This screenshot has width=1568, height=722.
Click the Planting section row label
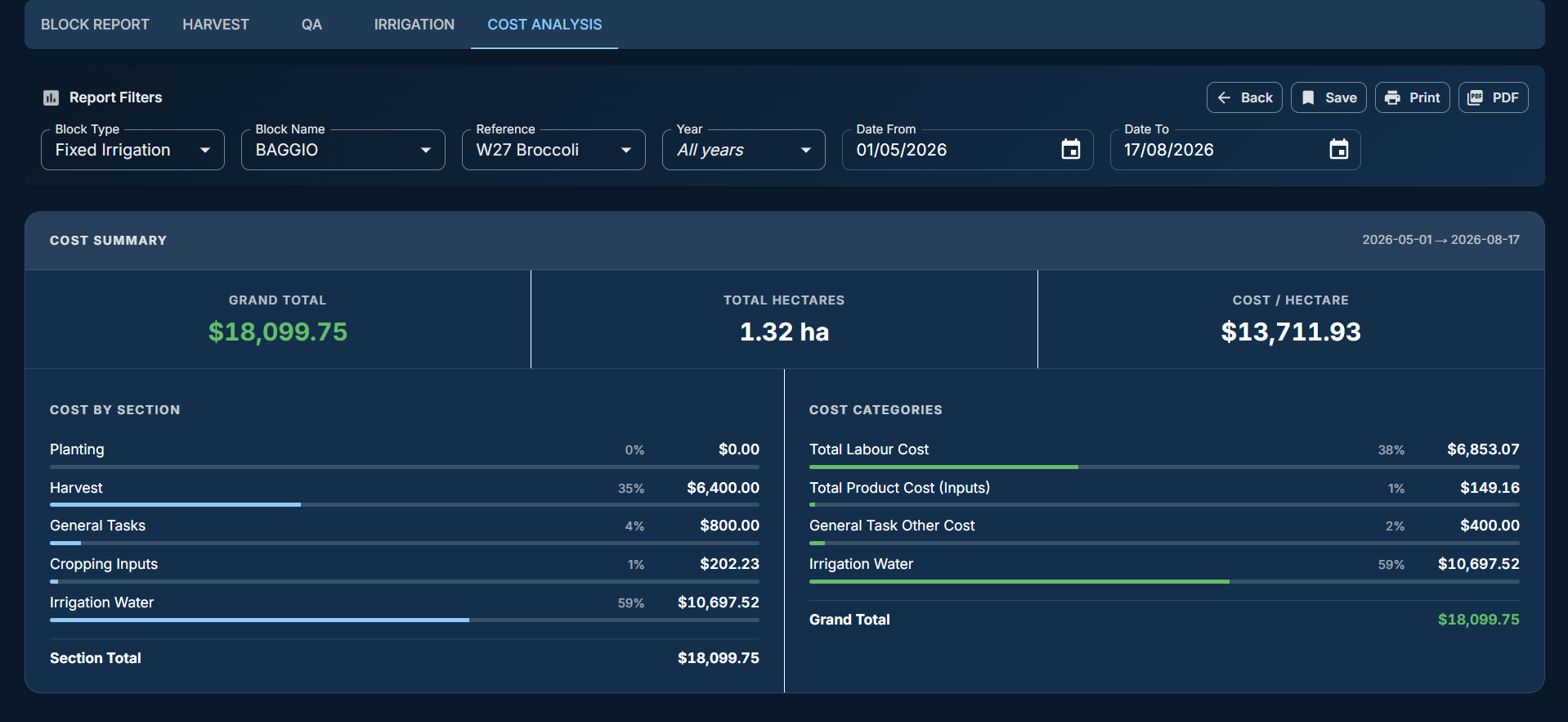coord(77,450)
